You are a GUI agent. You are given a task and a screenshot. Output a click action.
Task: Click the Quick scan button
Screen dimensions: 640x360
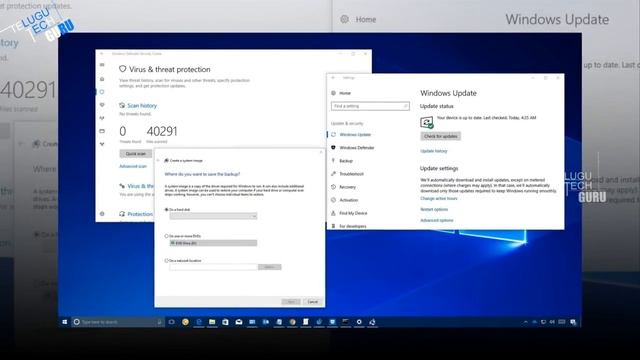[x=136, y=154]
